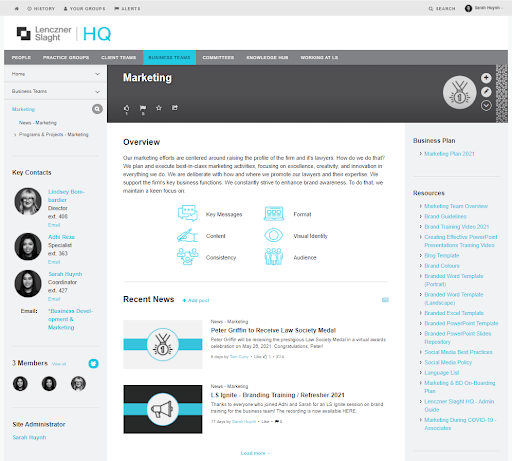Click Load more news posts
This screenshot has width=512, height=461.
coord(256,453)
